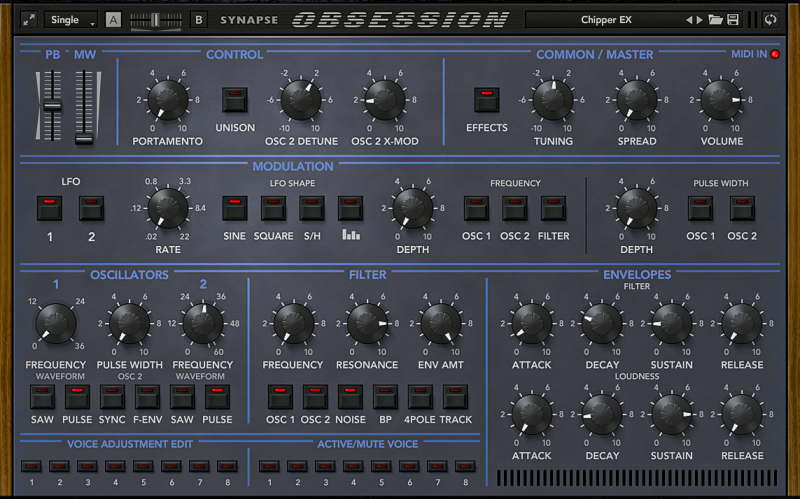Toggle filter Noise input
800x499 pixels.
[350, 397]
